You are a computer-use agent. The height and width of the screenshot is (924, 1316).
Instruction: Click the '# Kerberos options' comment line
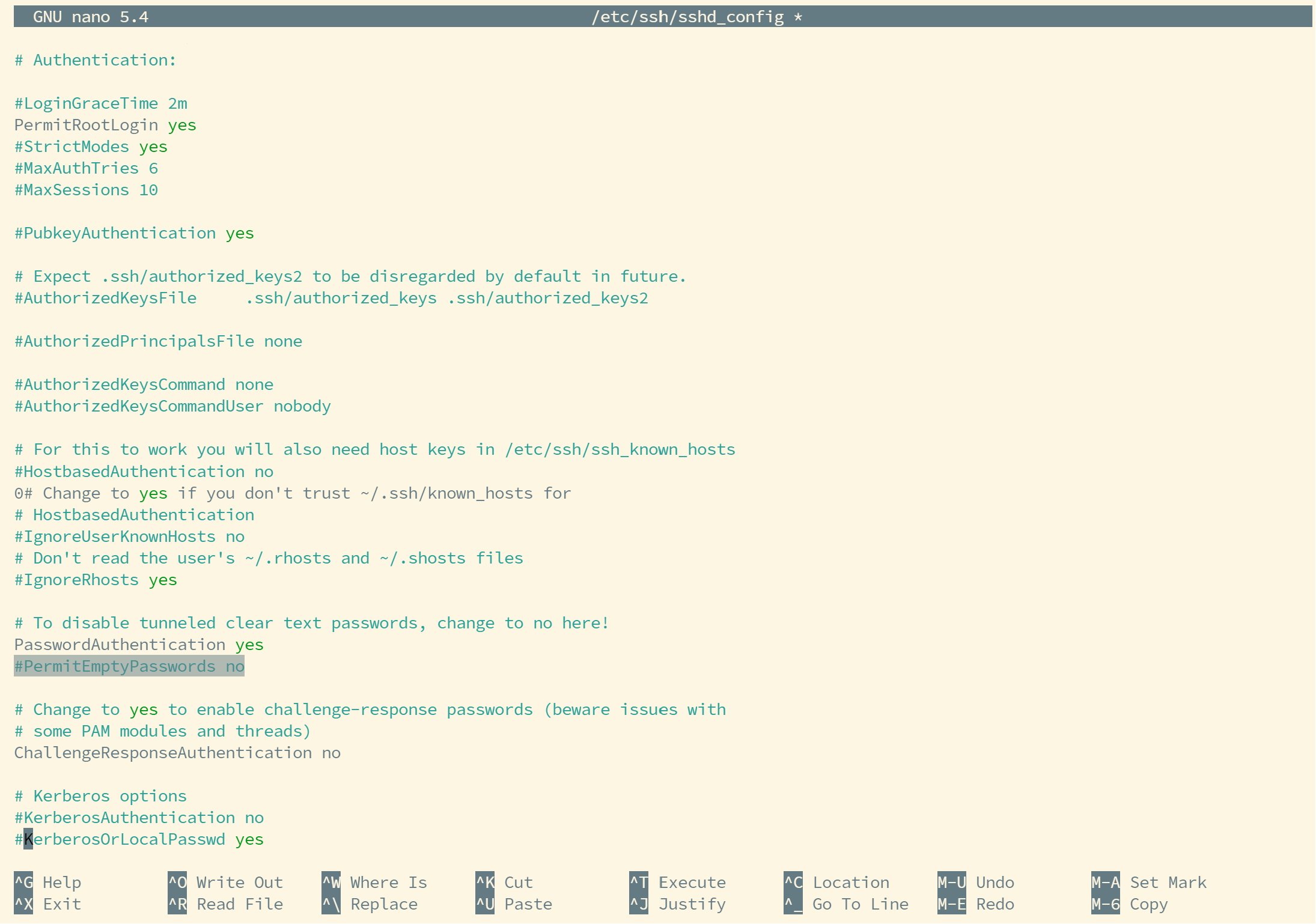coord(101,796)
